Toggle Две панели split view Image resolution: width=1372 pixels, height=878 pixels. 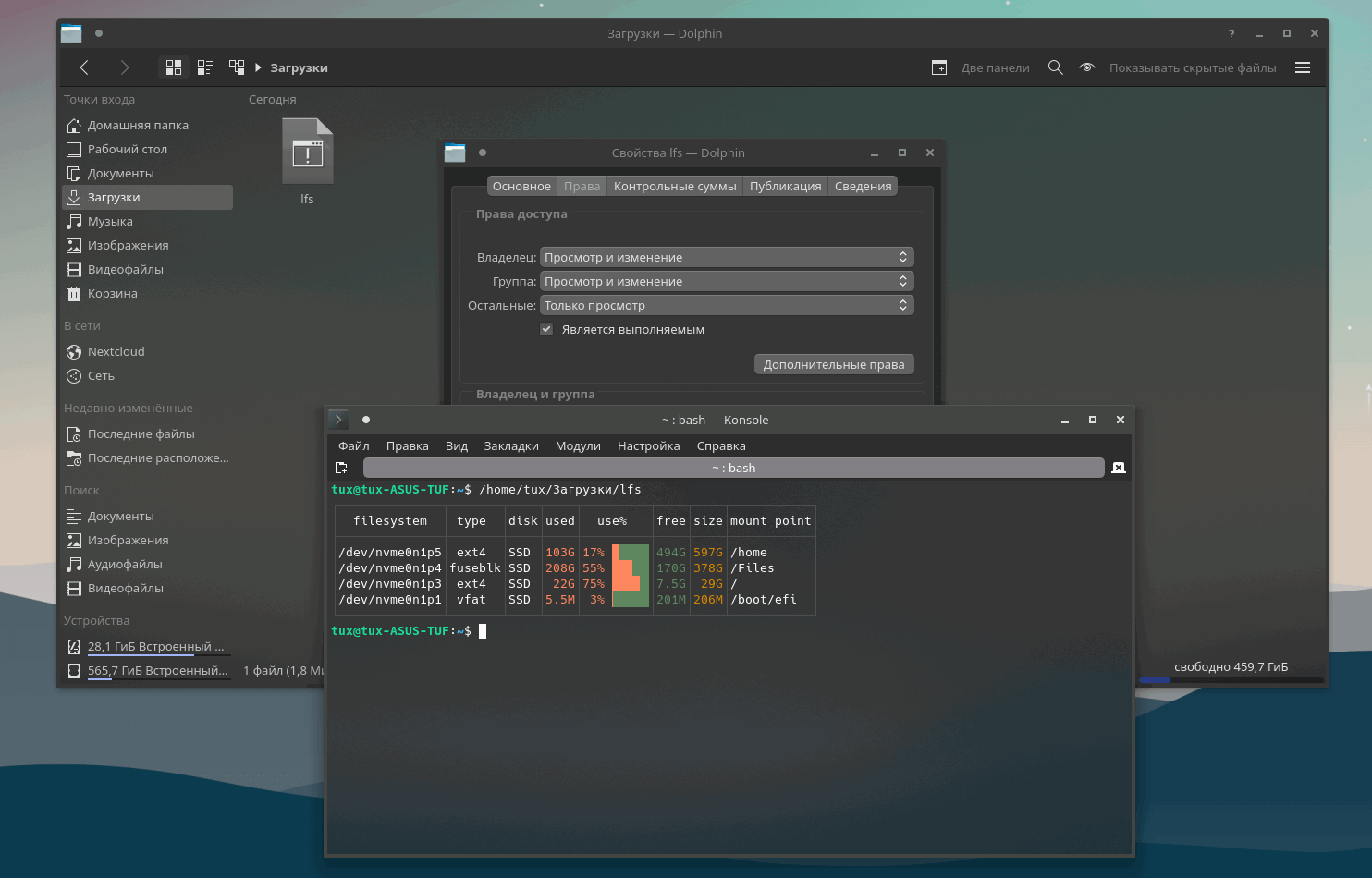[x=980, y=67]
